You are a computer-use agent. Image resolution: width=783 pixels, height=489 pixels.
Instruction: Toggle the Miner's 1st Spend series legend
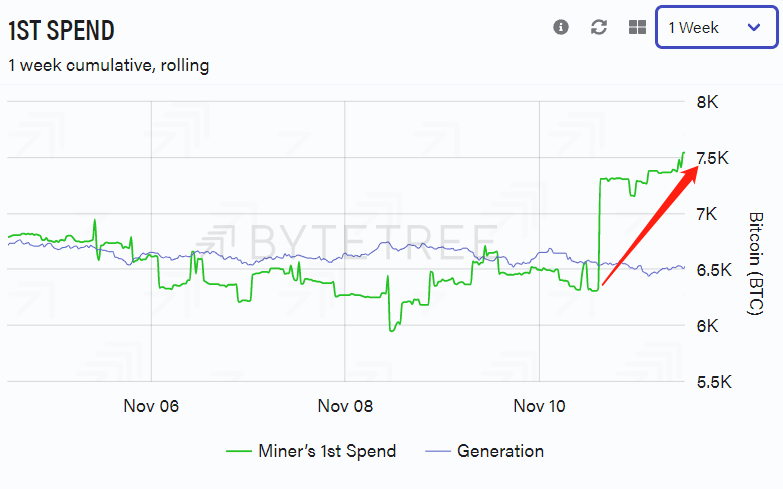point(311,451)
